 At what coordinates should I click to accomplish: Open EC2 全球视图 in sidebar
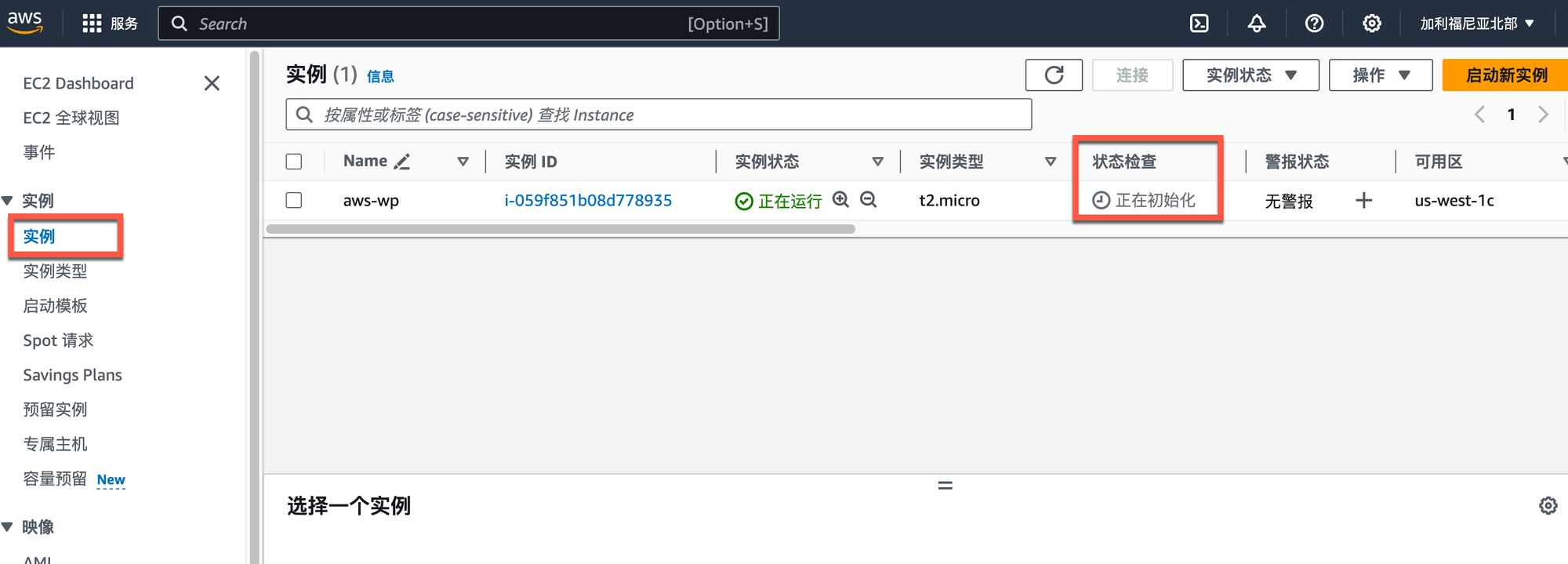71,118
